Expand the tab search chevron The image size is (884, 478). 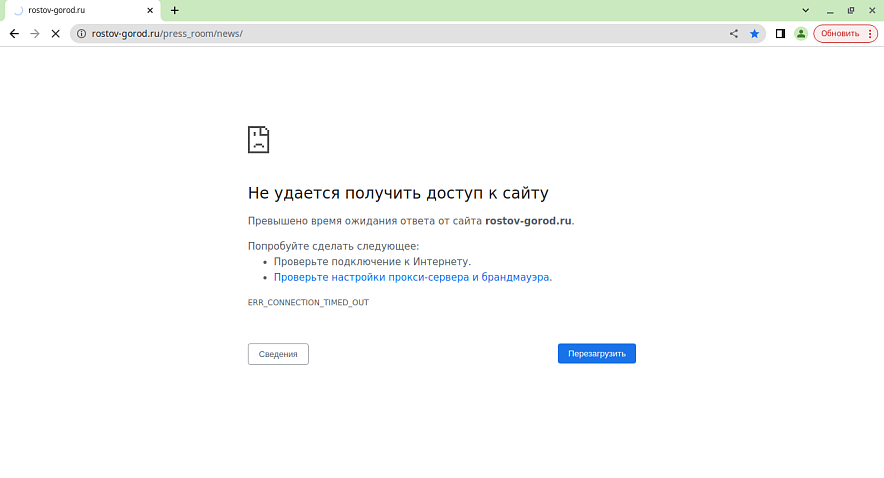click(x=806, y=10)
